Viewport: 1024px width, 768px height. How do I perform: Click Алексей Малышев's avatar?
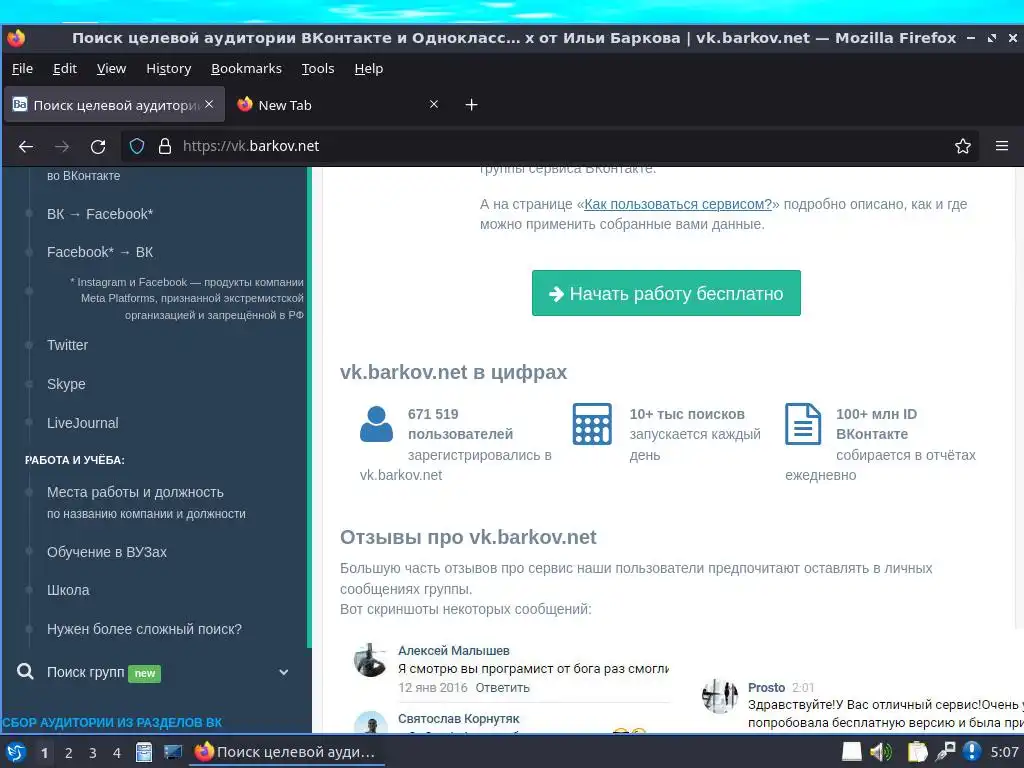coord(370,660)
